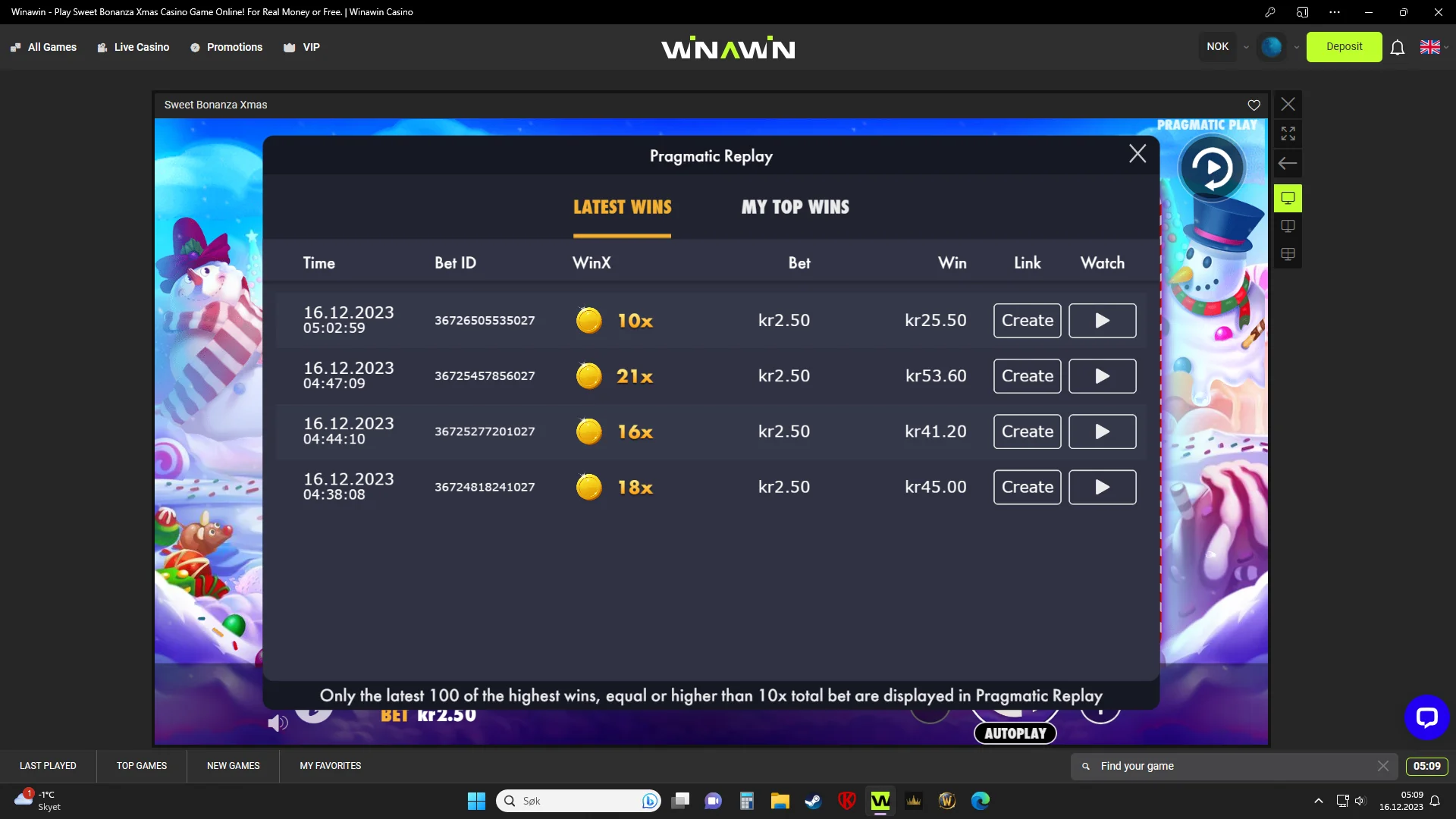Viewport: 1456px width, 819px height.
Task: Open All Games menu
Action: coord(43,47)
